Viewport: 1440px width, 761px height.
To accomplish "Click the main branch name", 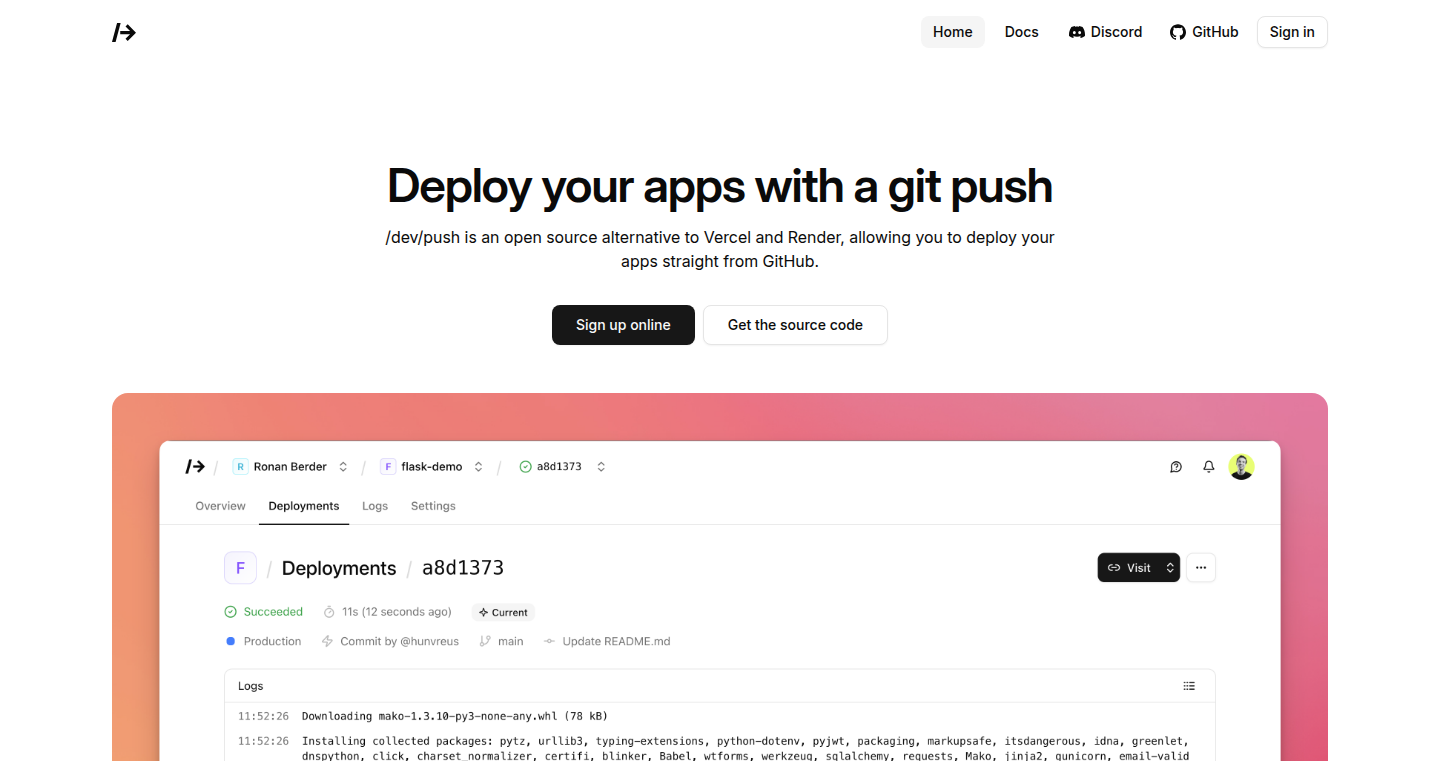I will [x=511, y=641].
